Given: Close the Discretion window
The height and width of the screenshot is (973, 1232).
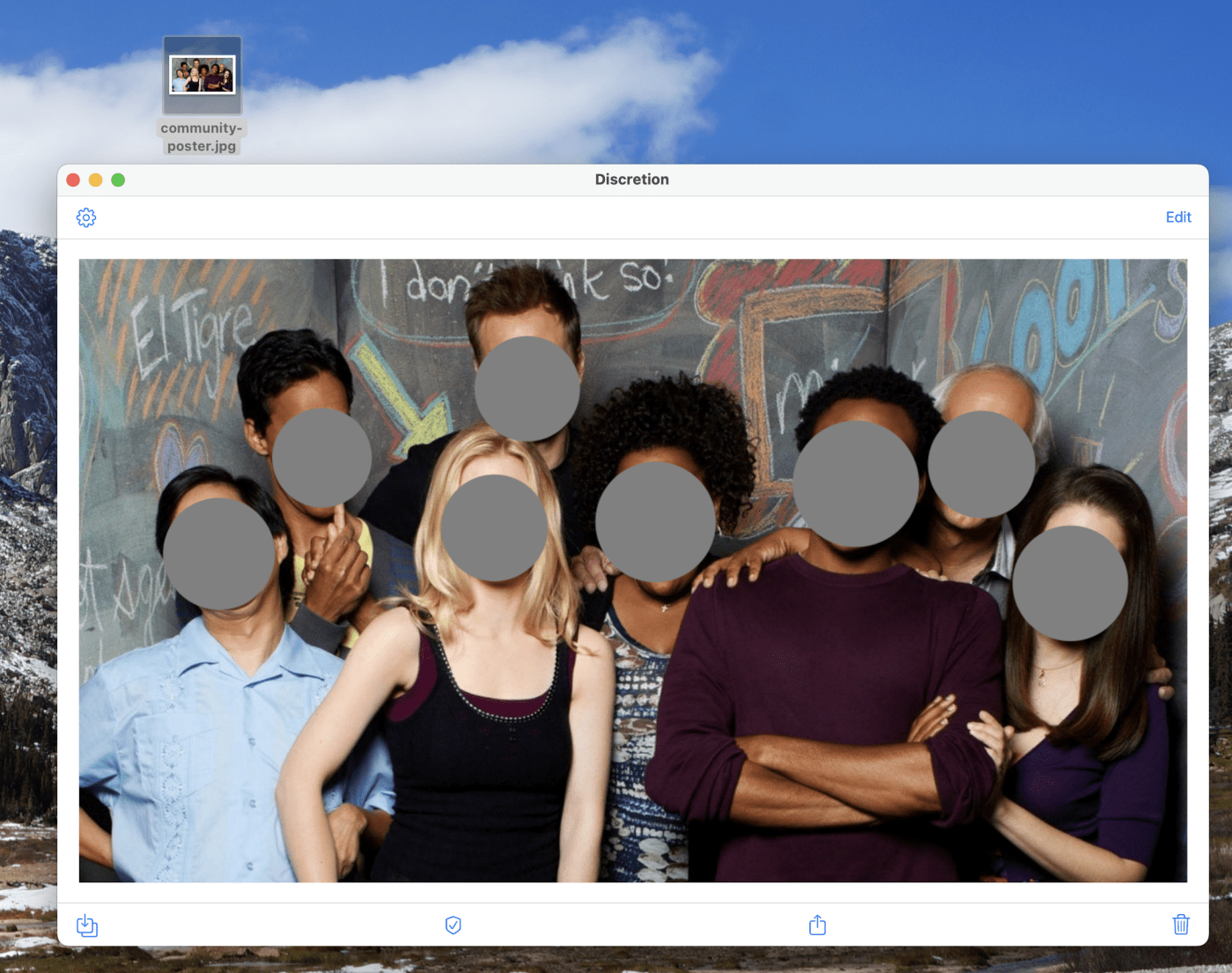Looking at the screenshot, I should click(73, 180).
